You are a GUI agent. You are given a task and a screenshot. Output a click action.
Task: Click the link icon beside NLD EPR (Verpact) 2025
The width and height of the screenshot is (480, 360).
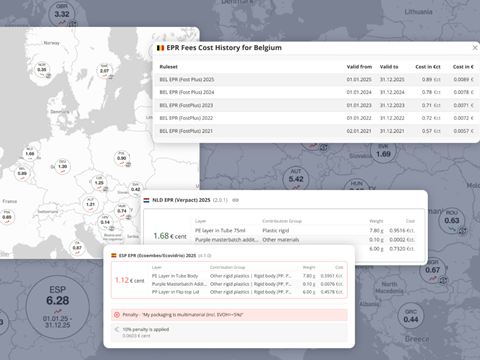236,200
